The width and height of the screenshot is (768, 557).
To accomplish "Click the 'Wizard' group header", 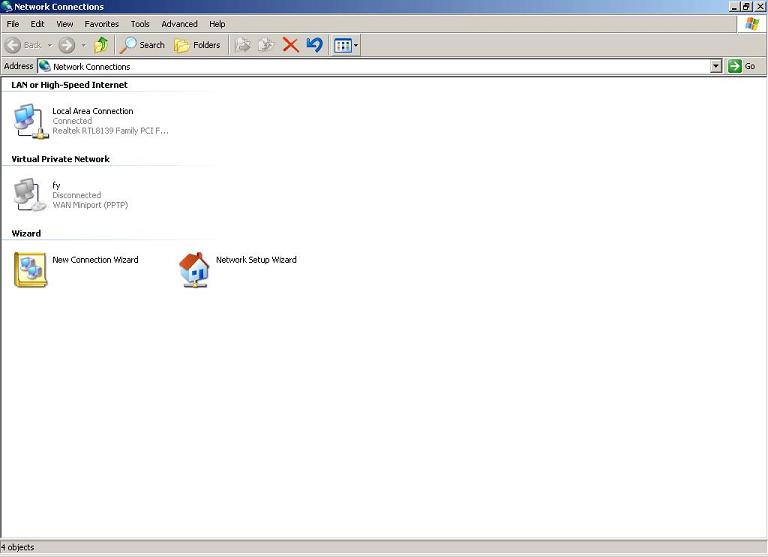I will (x=26, y=234).
